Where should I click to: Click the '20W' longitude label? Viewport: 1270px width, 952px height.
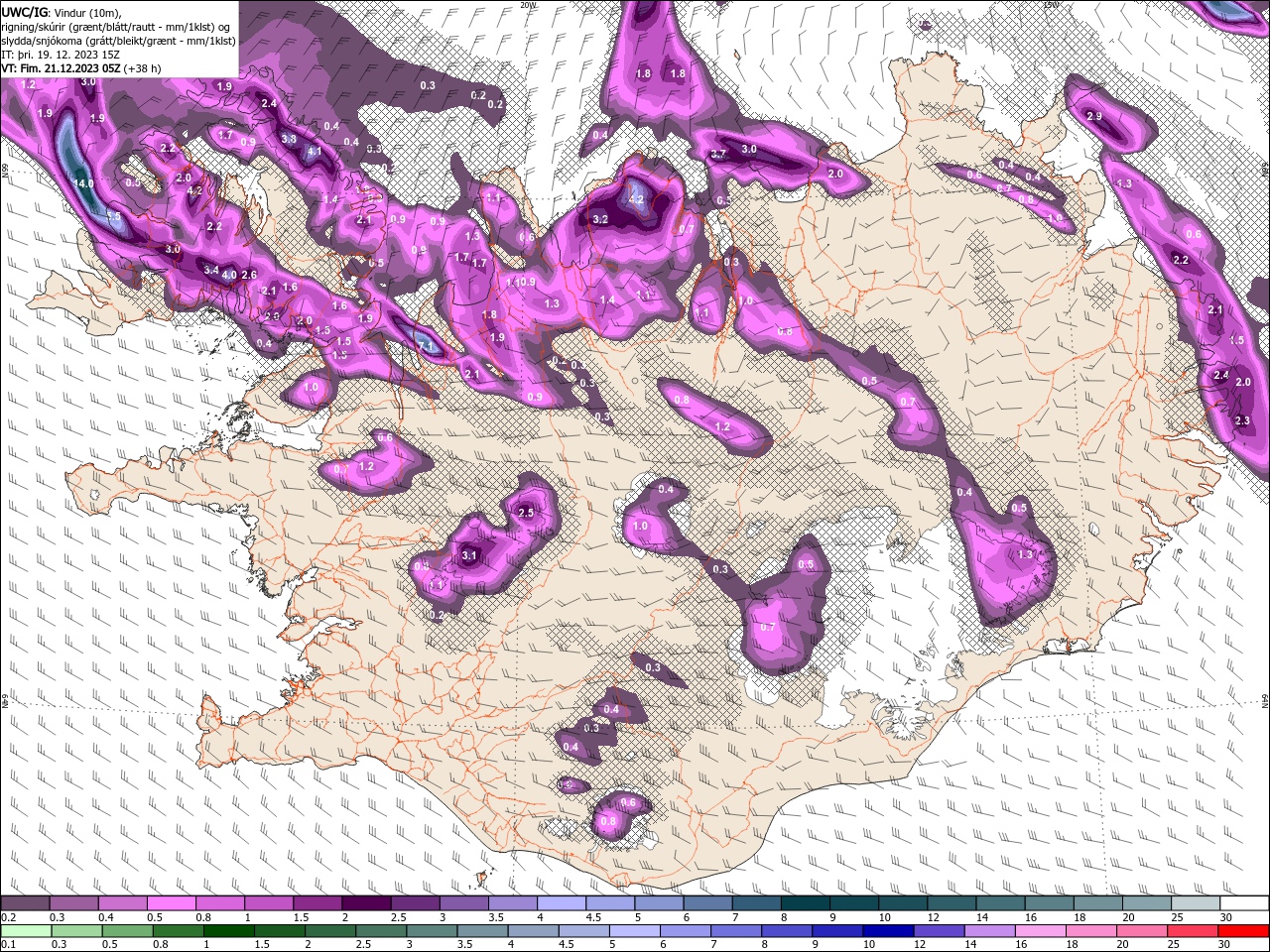pyautogui.click(x=528, y=5)
